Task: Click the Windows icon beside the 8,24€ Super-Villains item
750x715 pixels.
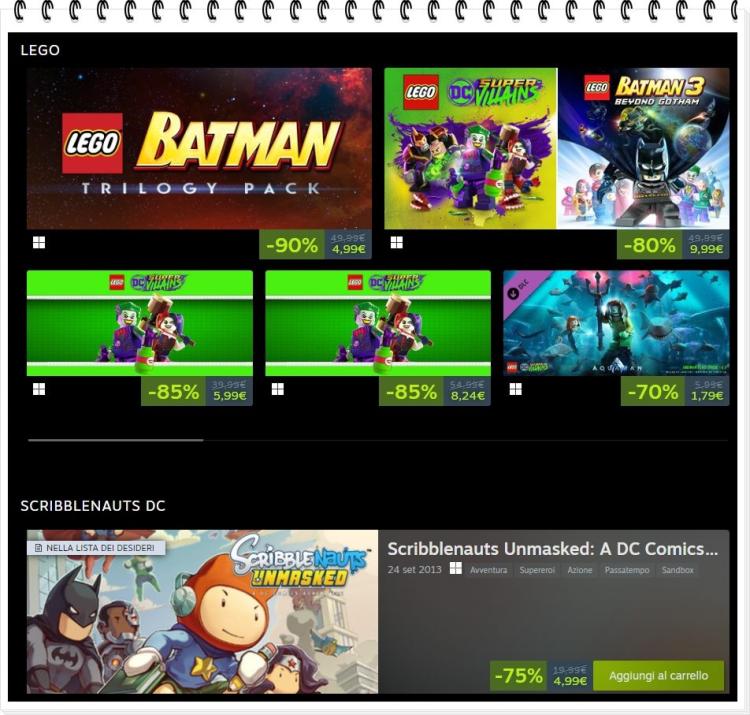Action: [x=277, y=389]
